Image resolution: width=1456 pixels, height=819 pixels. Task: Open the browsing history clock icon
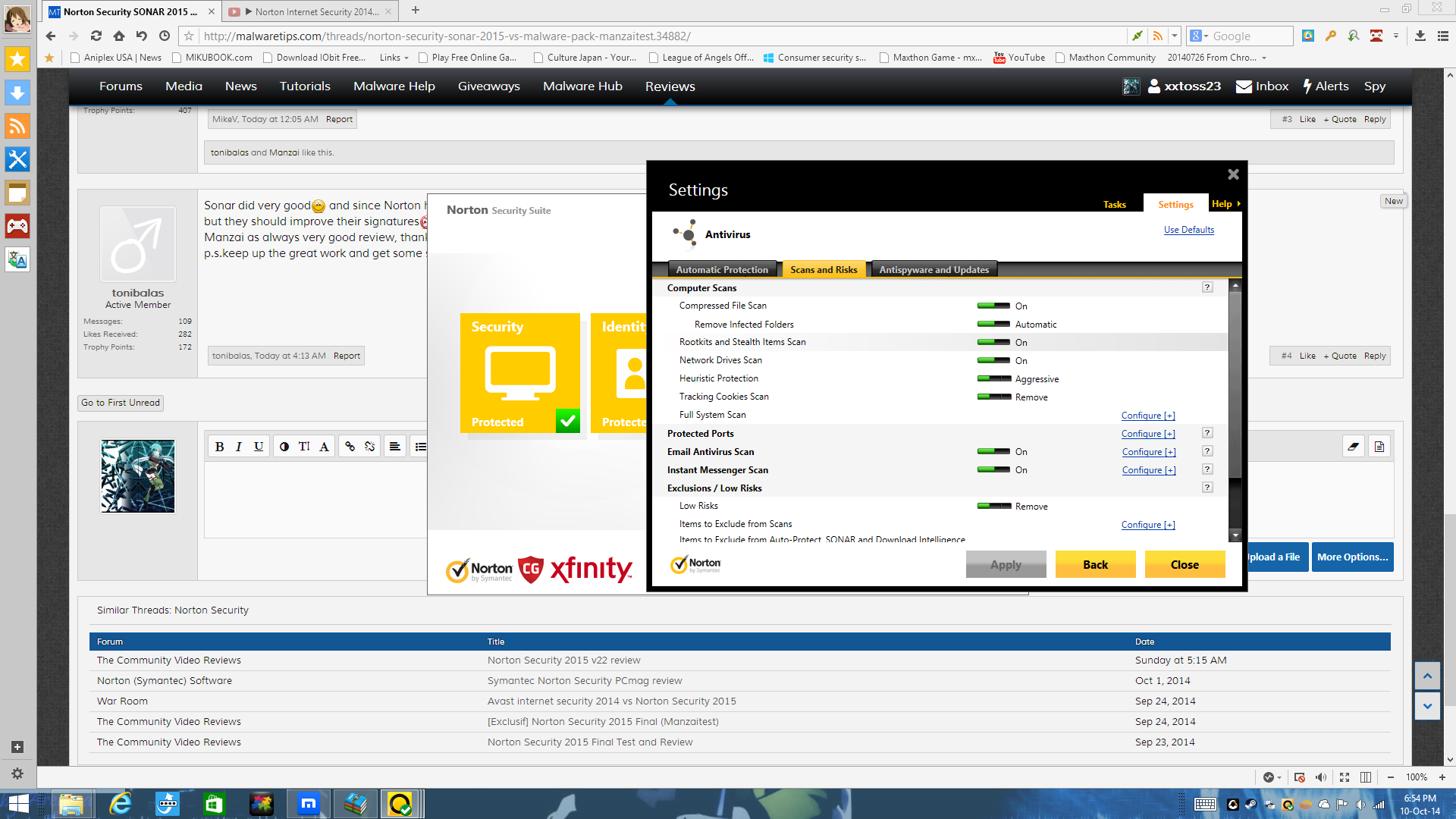click(x=165, y=36)
